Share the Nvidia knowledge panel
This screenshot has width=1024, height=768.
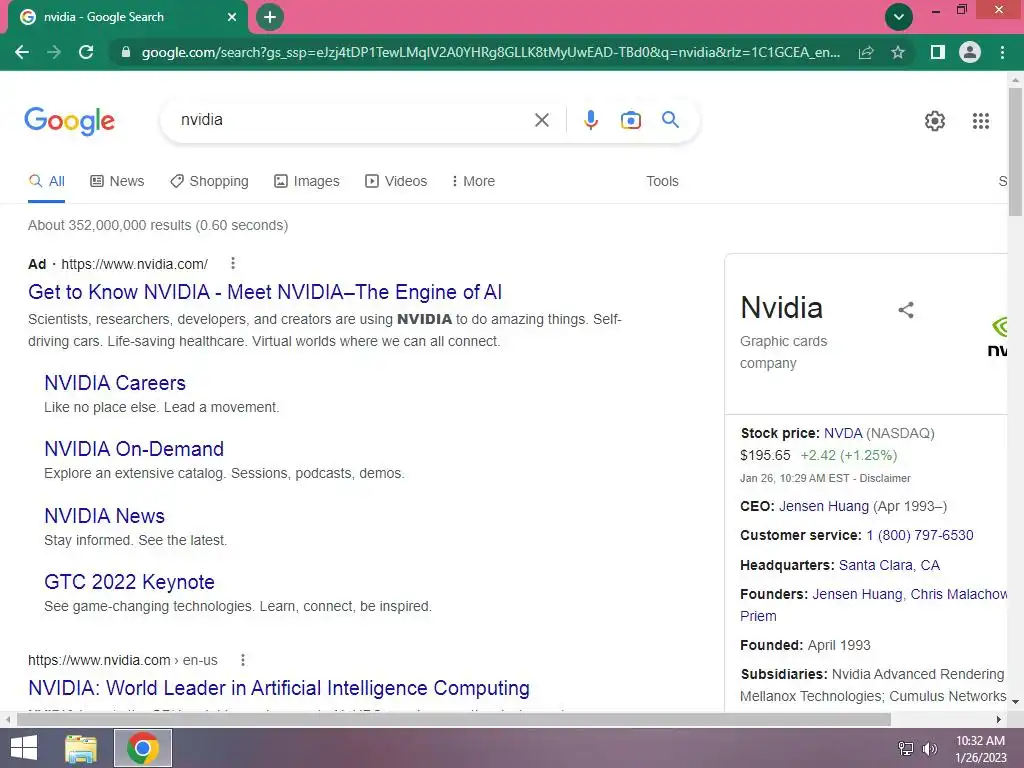click(906, 310)
